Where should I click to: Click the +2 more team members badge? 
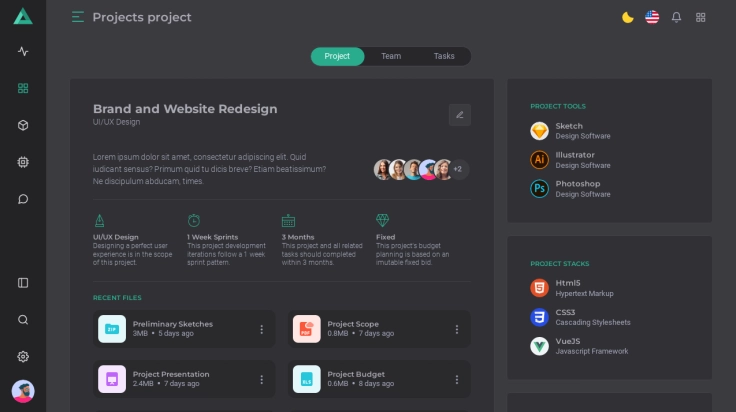coord(457,170)
